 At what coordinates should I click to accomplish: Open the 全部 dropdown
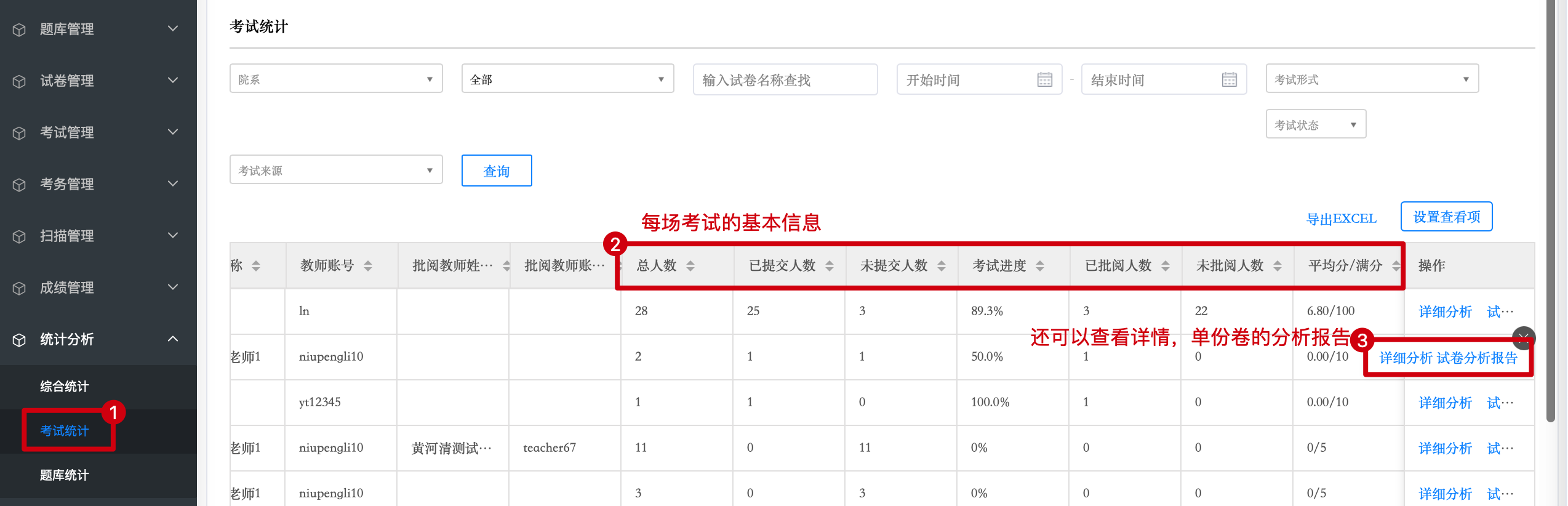567,79
